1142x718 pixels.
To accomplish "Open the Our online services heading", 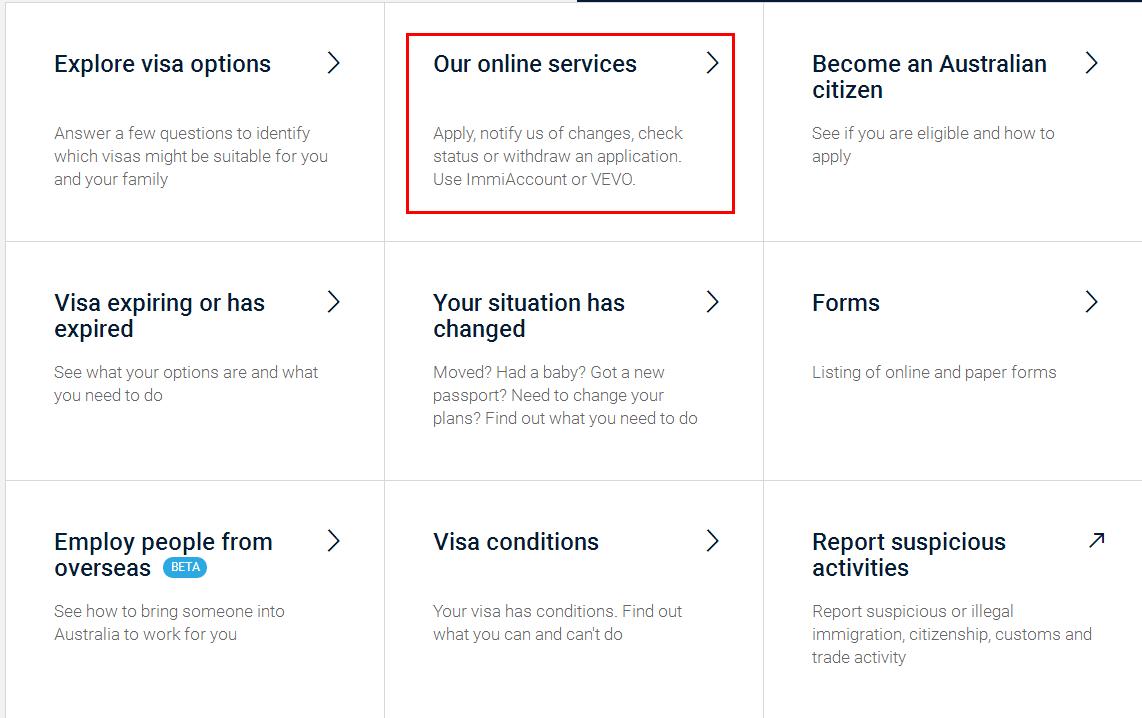I will pos(534,64).
